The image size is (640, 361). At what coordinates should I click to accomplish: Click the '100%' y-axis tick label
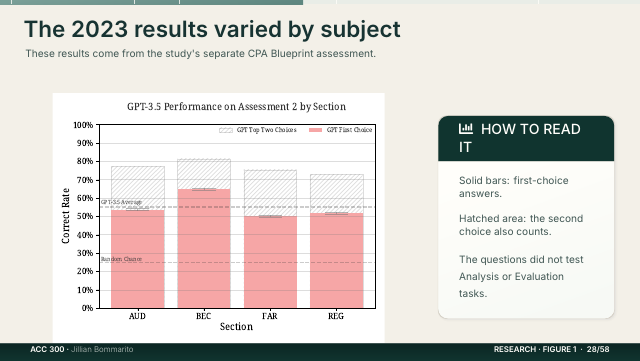(x=83, y=125)
